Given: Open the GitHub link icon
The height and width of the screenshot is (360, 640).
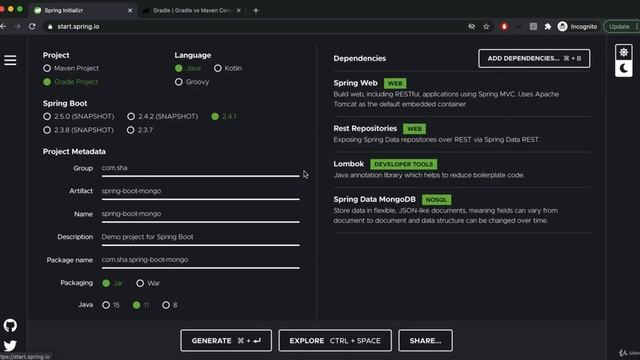Looking at the screenshot, I should [10, 325].
